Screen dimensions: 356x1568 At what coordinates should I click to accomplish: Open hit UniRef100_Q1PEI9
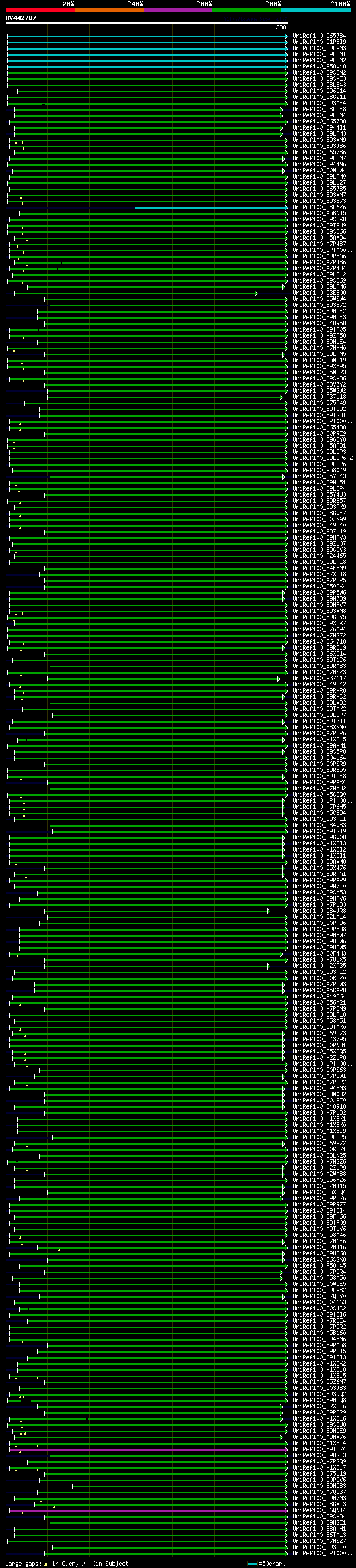[319, 42]
